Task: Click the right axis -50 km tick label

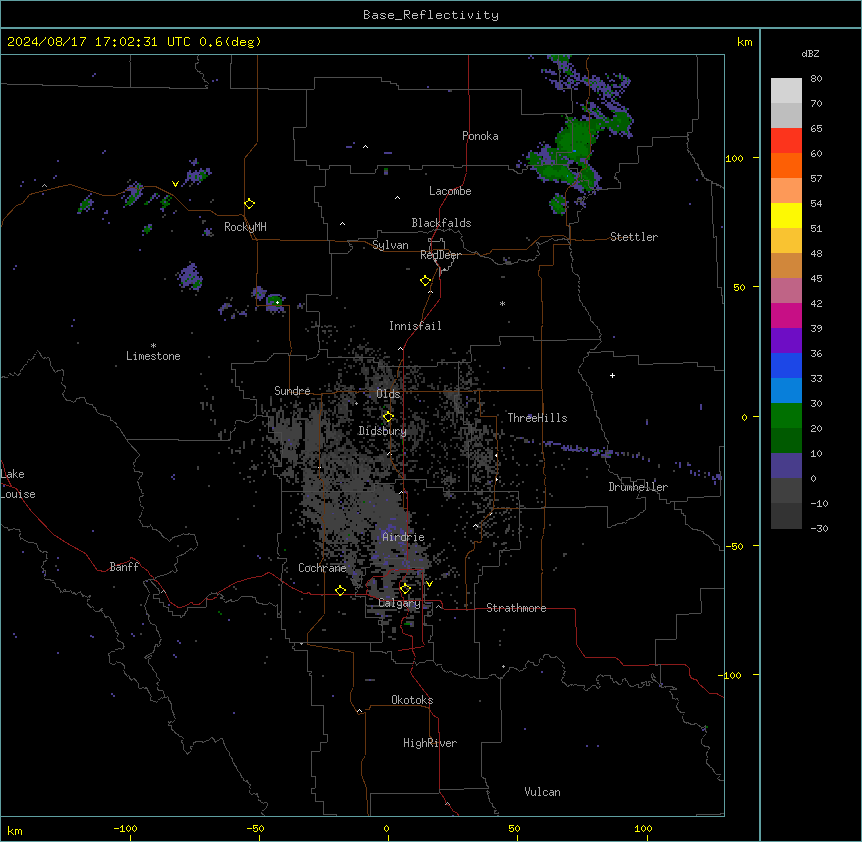Action: point(734,546)
